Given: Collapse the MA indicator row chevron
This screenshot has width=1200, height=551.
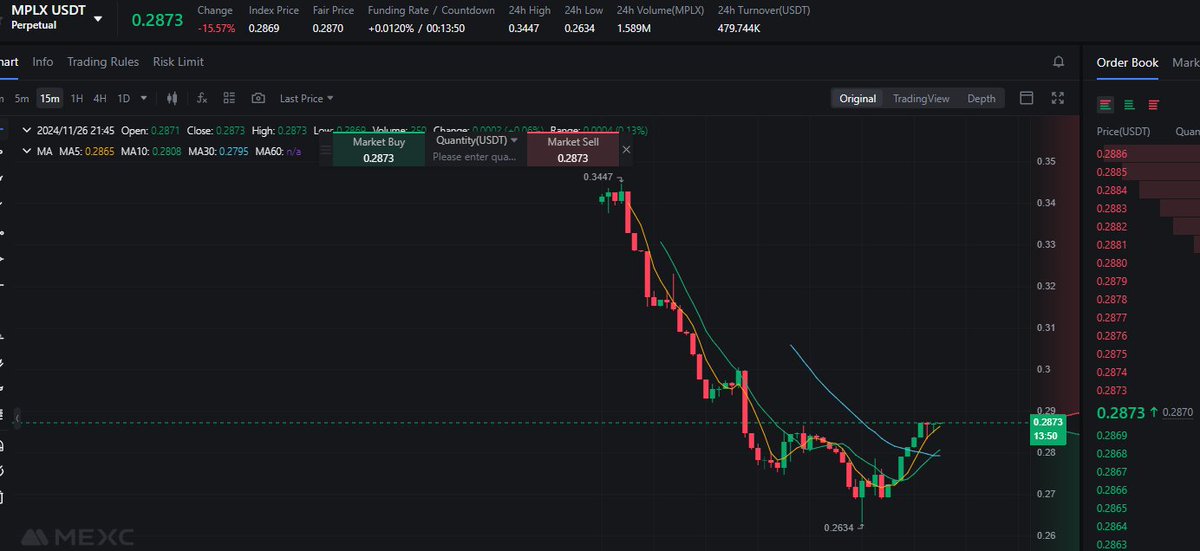Looking at the screenshot, I should pyautogui.click(x=26, y=151).
